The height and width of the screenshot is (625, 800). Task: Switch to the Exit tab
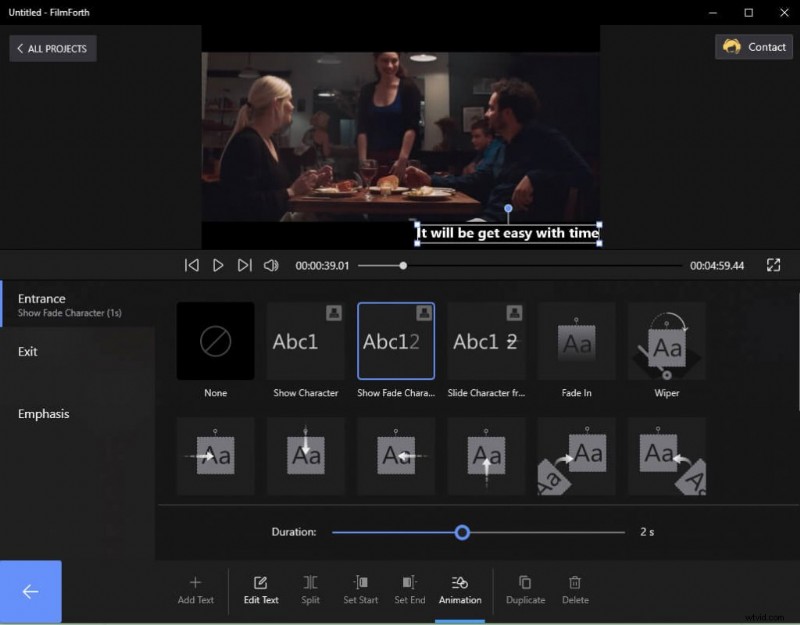tap(26, 352)
